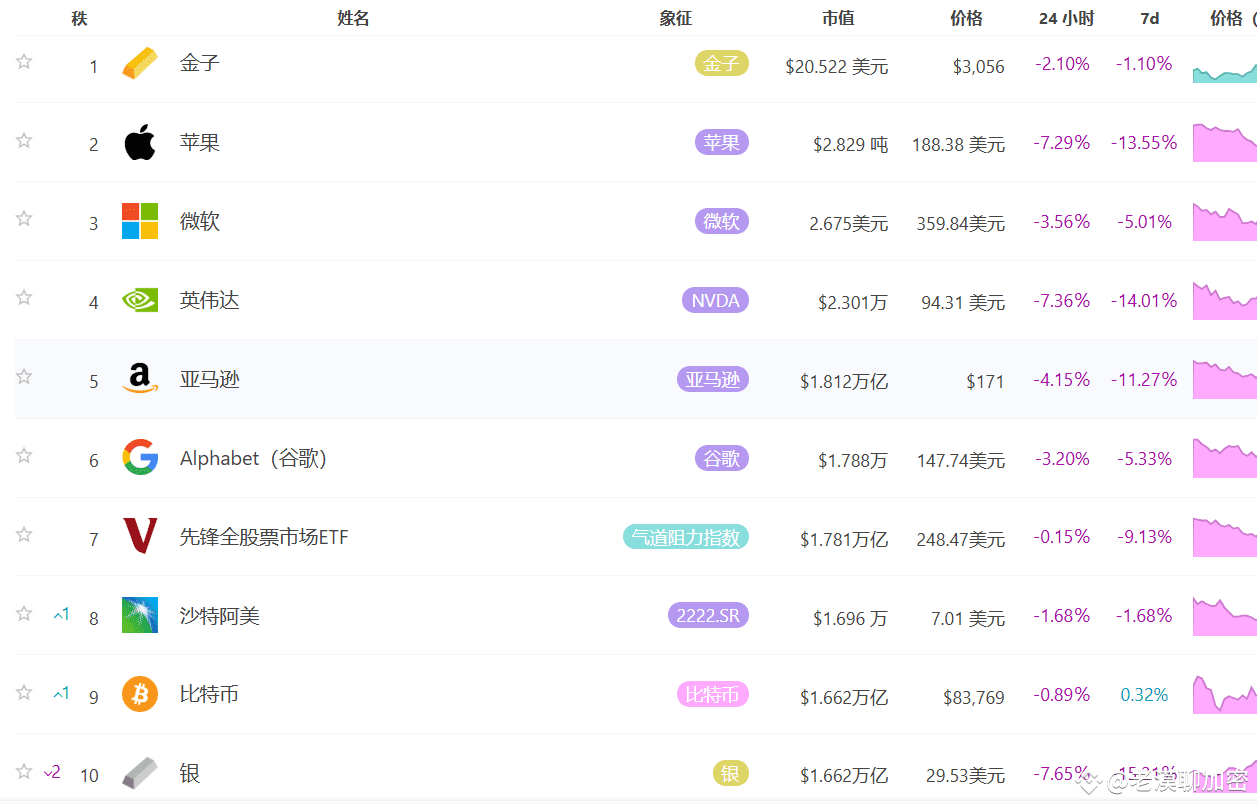Sort by 24 小时 column header
This screenshot has height=804, width=1257.
(x=1066, y=18)
